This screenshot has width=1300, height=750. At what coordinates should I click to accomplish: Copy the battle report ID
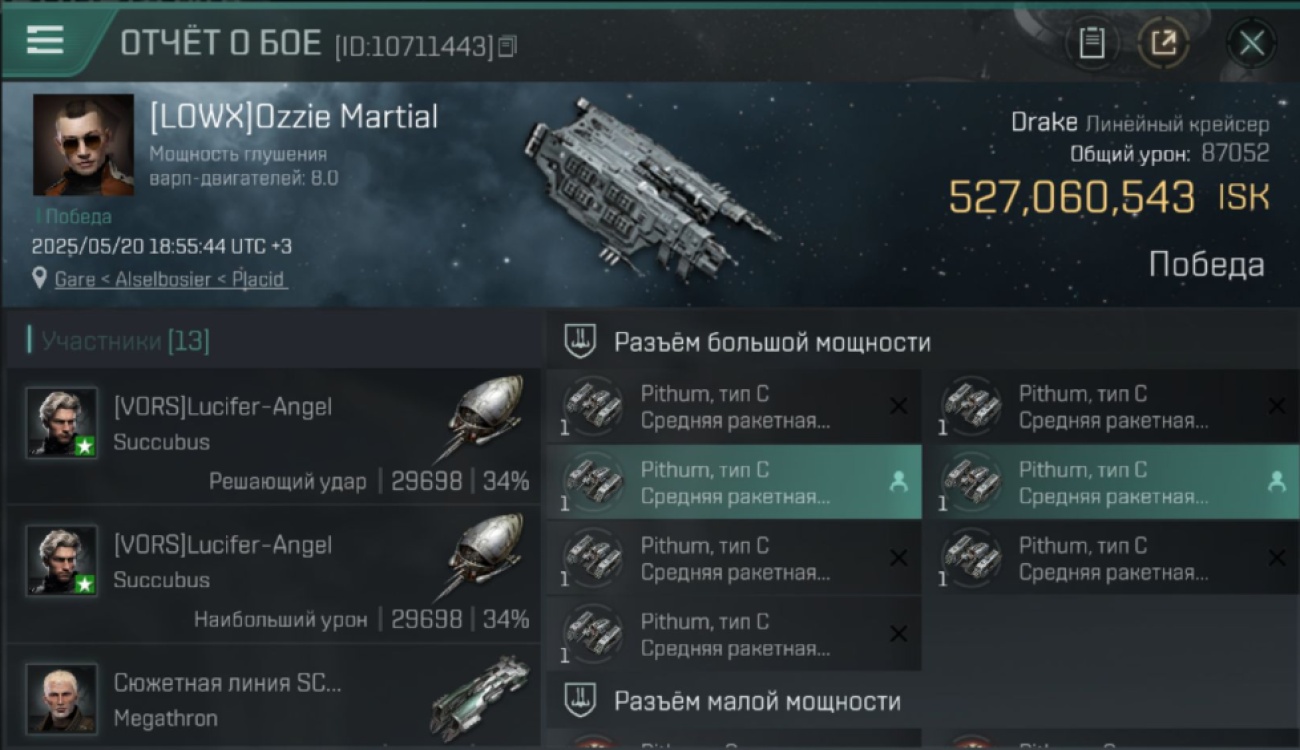508,46
